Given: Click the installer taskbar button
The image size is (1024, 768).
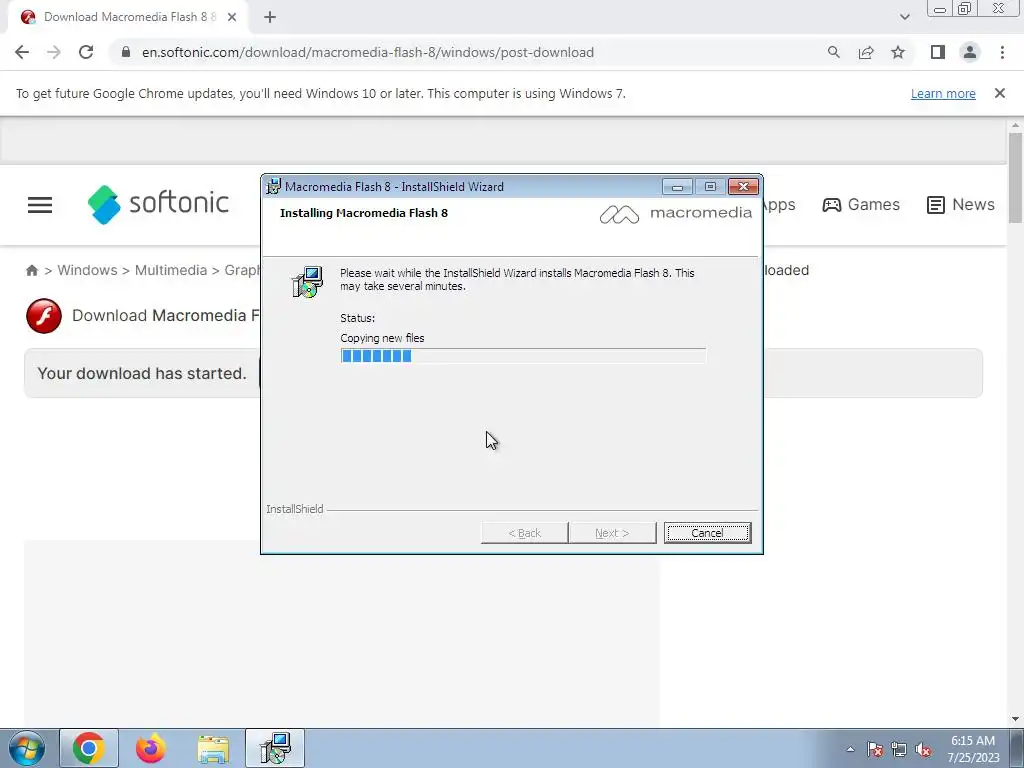Looking at the screenshot, I should coord(275,748).
